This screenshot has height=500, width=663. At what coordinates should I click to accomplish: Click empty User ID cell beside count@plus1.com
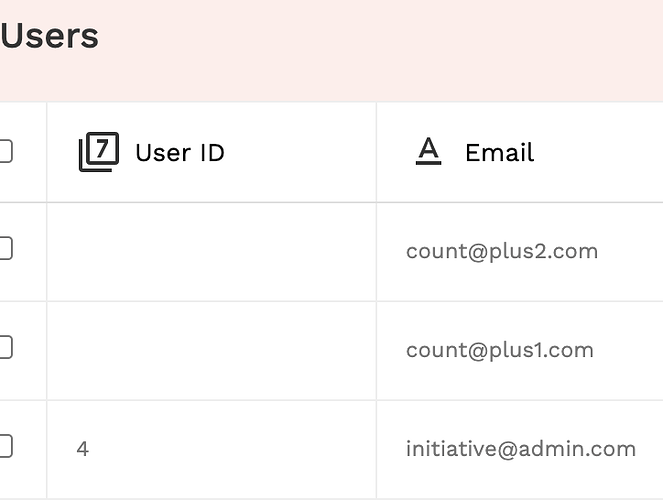point(211,351)
